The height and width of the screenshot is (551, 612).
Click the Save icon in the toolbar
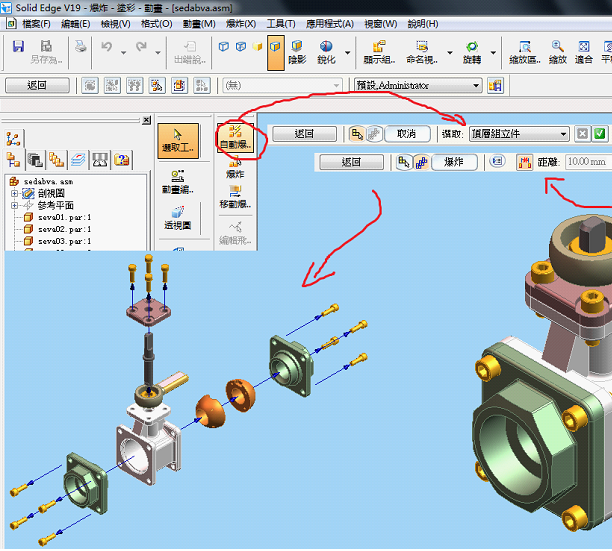point(18,46)
